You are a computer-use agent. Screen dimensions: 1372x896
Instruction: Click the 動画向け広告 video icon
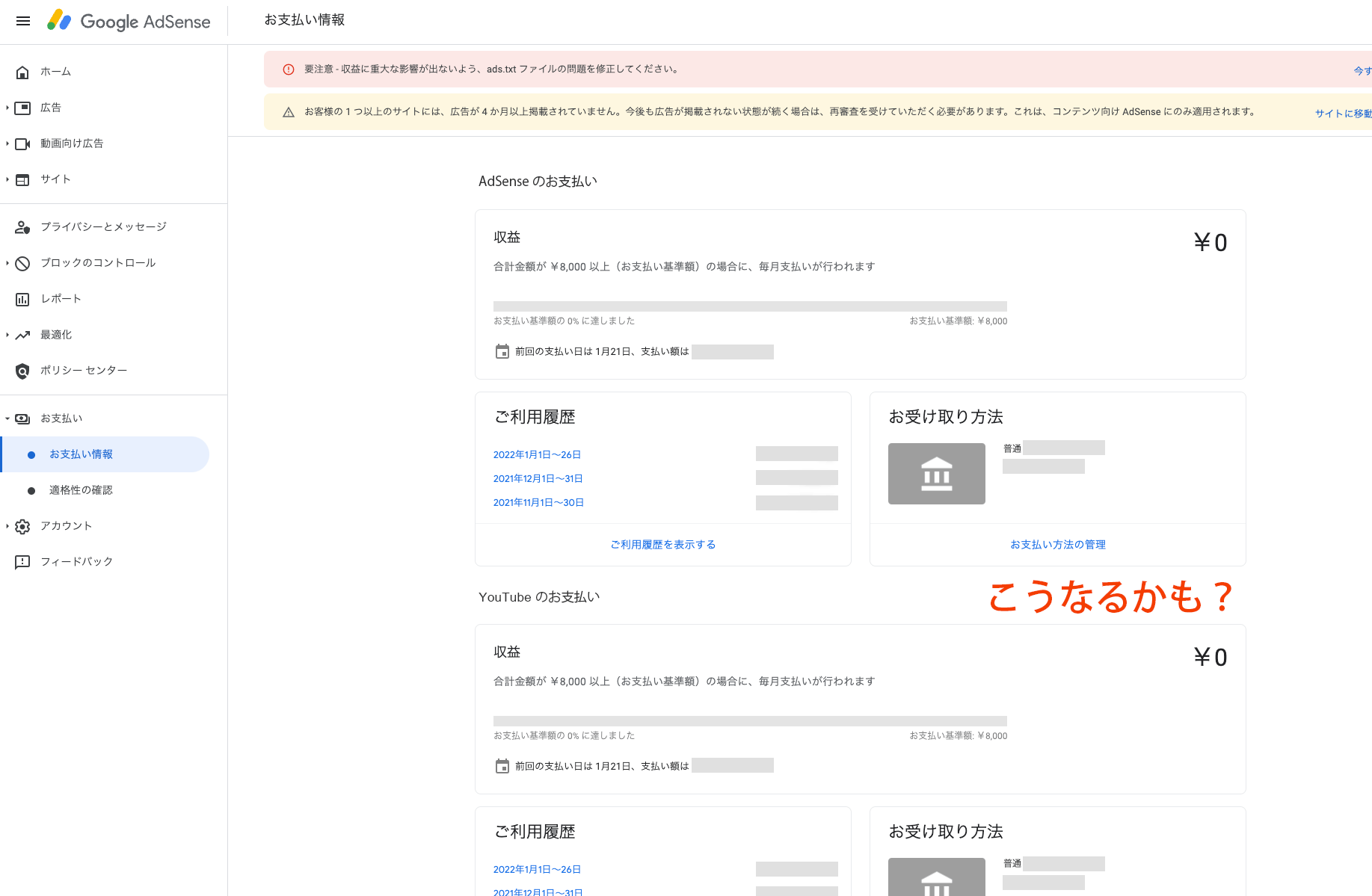coord(22,143)
